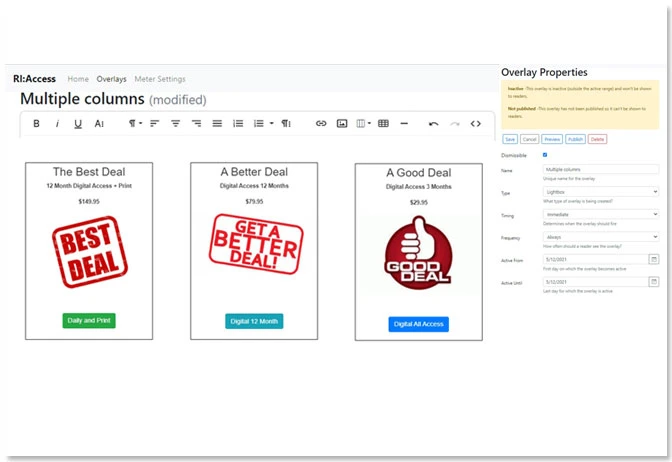Screen dimensions: 672x462
Task: Justify text alignment in the editor
Action: [217, 123]
